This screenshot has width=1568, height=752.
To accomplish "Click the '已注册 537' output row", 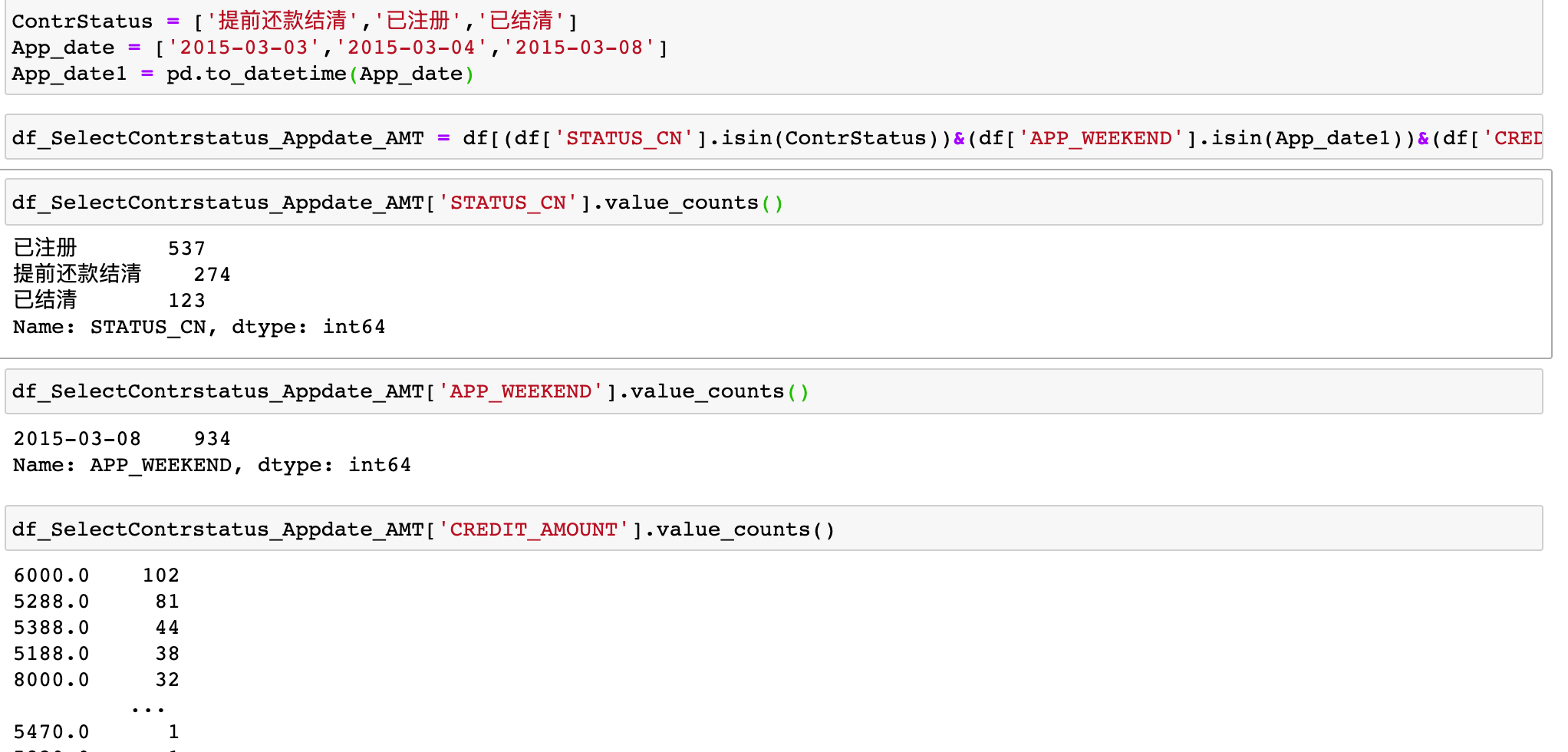I will pyautogui.click(x=110, y=248).
